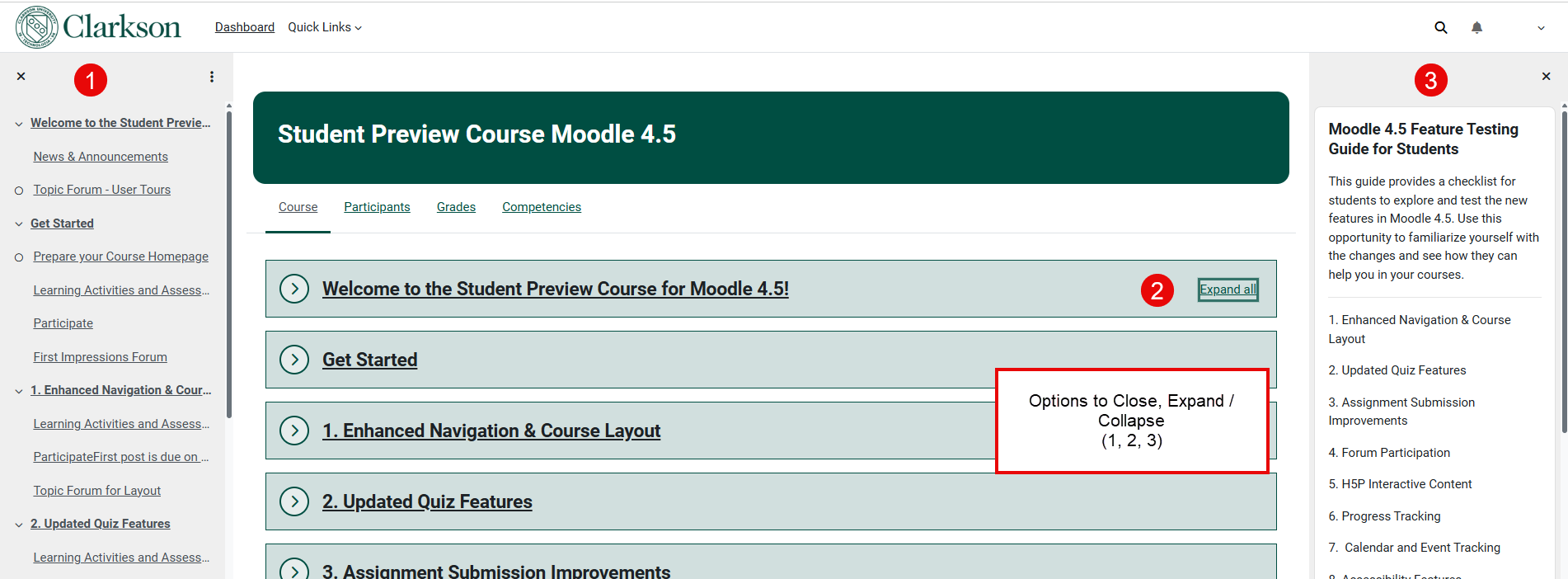Click Expand all sections link

[1228, 289]
